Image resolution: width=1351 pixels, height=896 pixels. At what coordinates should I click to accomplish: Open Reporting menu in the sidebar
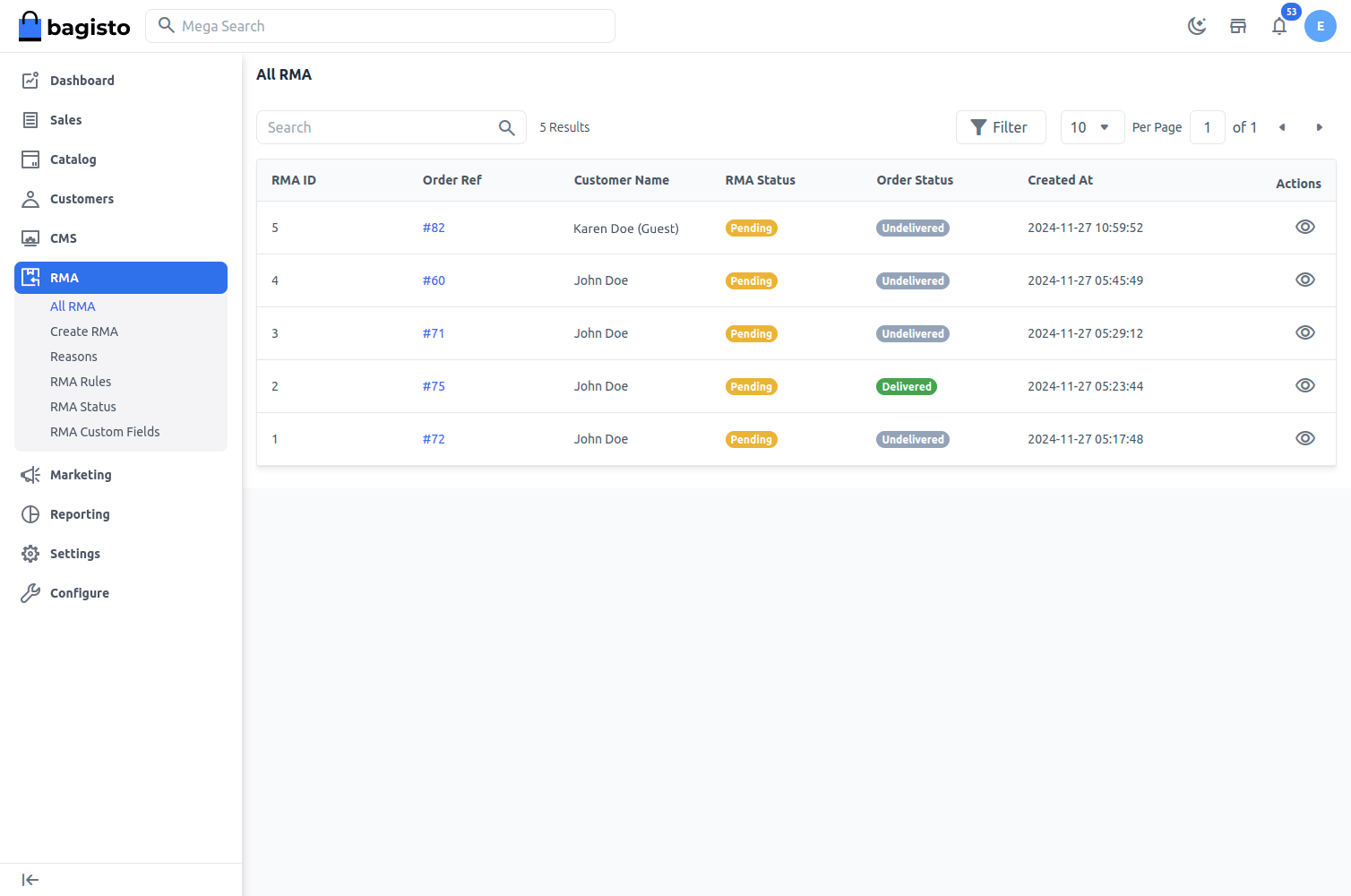[121, 514]
